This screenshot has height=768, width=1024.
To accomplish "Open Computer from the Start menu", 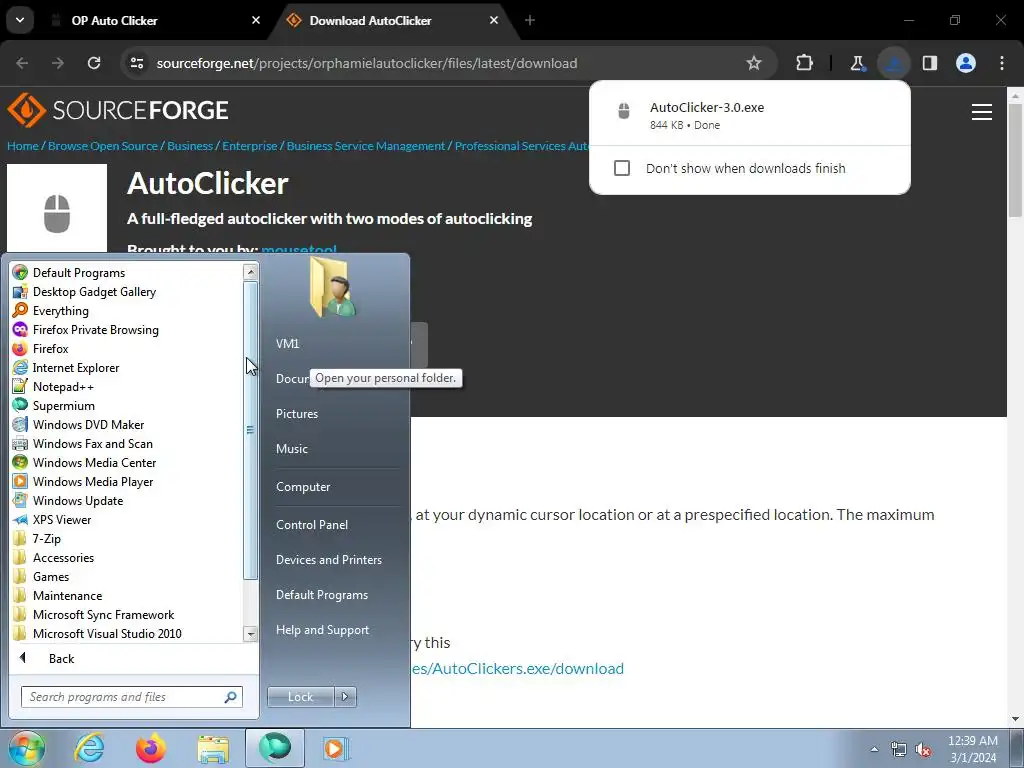I will coord(303,487).
